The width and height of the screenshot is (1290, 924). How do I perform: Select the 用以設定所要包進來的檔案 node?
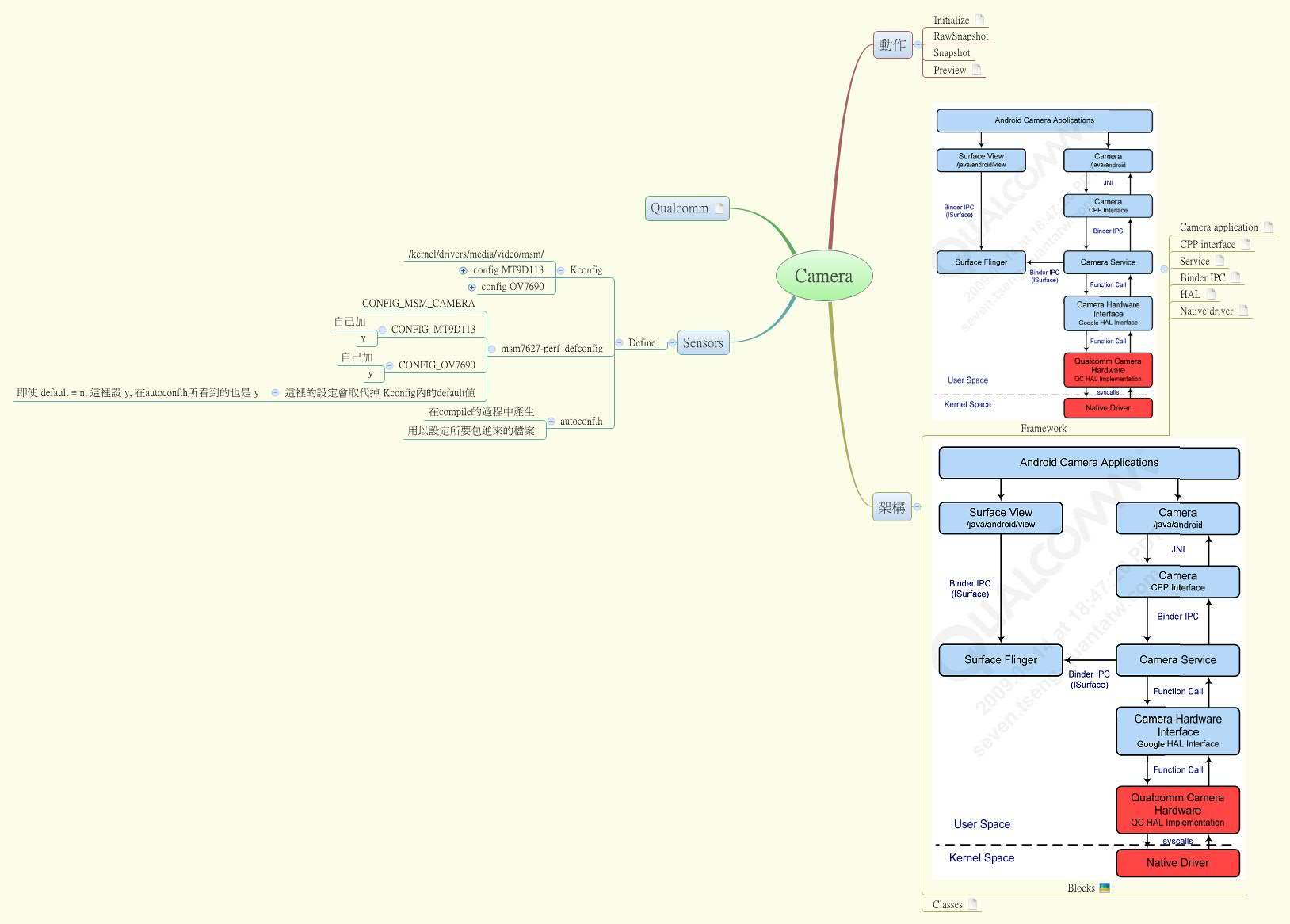pos(471,431)
